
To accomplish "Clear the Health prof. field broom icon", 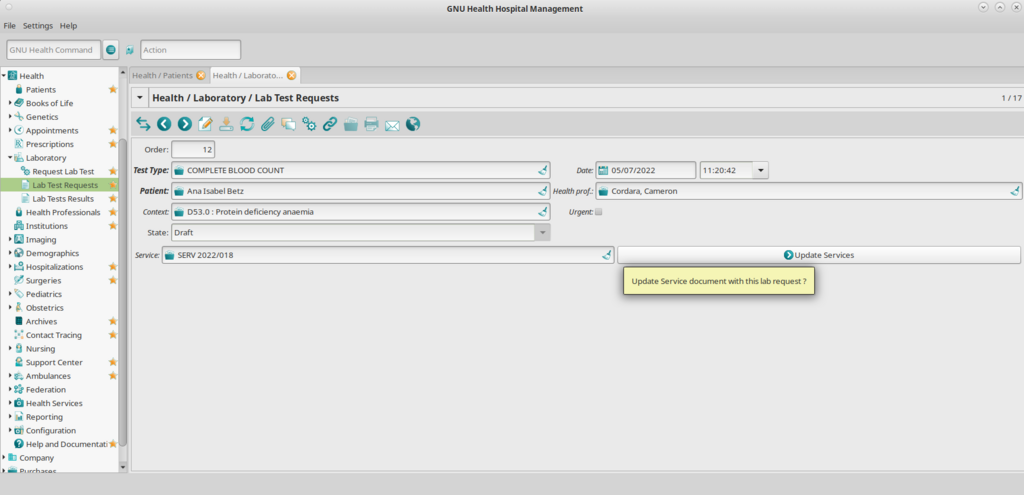I will tap(1014, 191).
